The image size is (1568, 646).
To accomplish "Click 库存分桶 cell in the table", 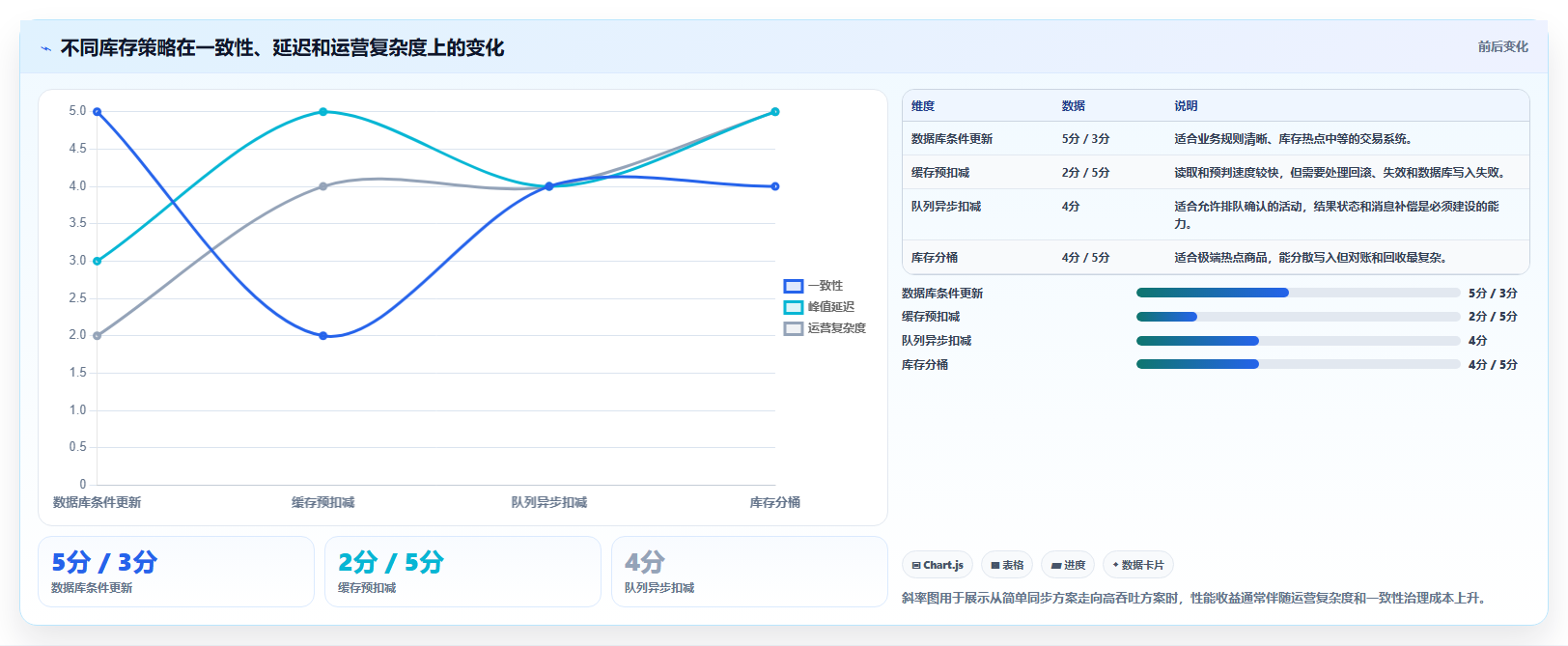I will click(x=935, y=258).
